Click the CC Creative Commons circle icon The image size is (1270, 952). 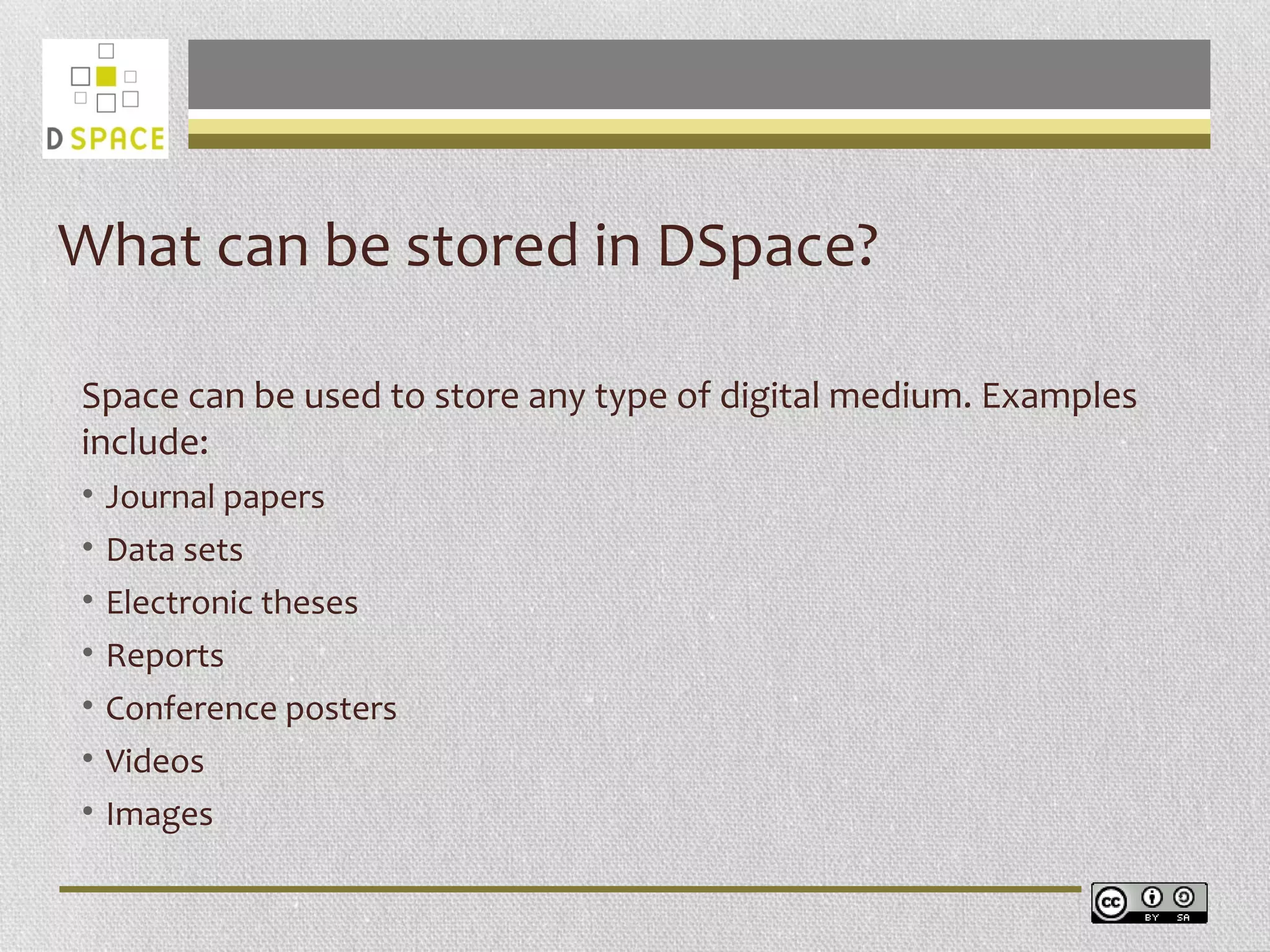[x=1111, y=902]
